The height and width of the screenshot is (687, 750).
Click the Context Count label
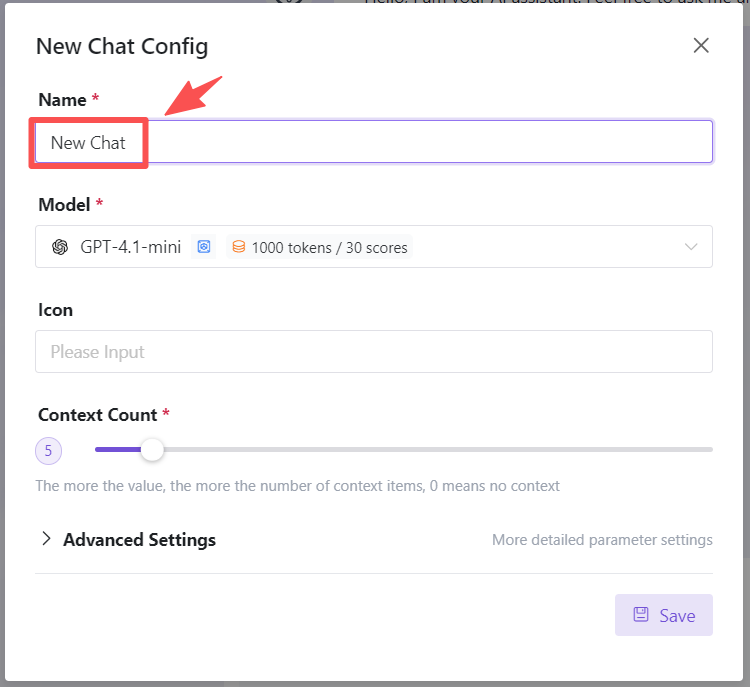pyautogui.click(x=97, y=414)
